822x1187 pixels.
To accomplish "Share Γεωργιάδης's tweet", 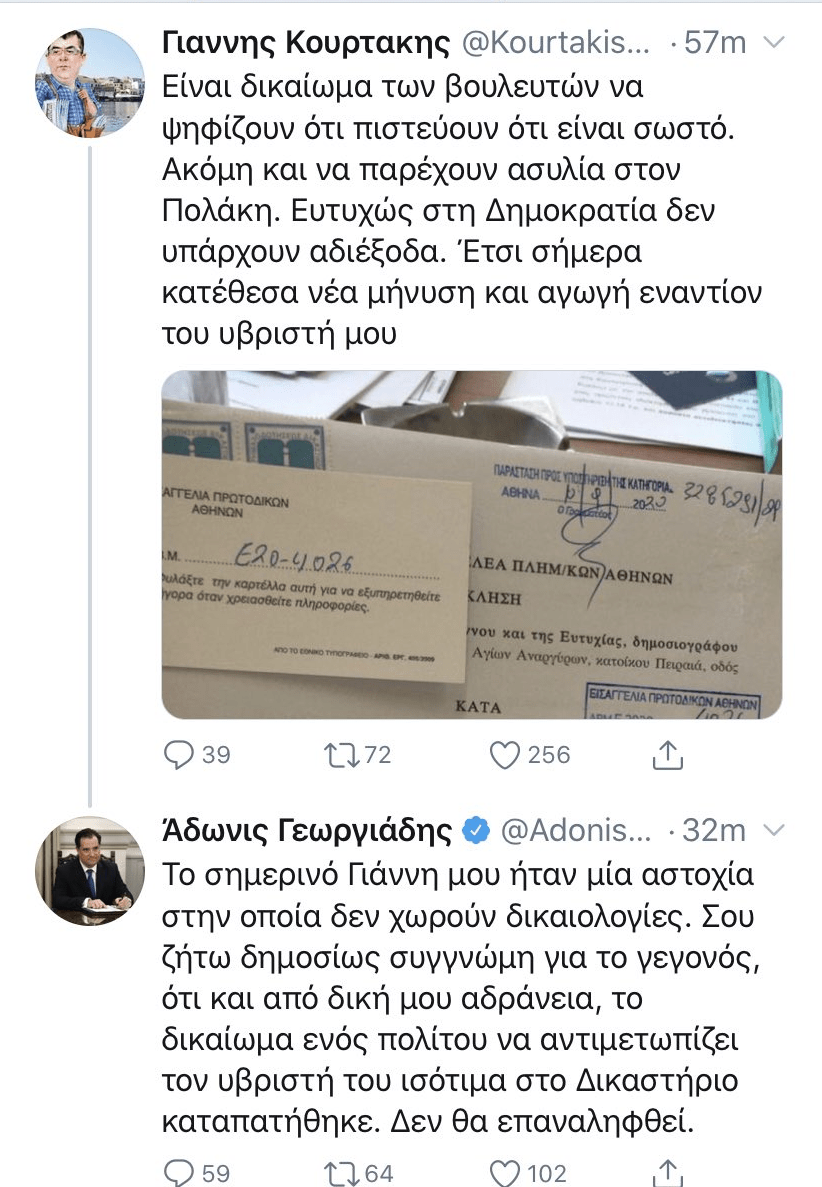I will 667,1172.
